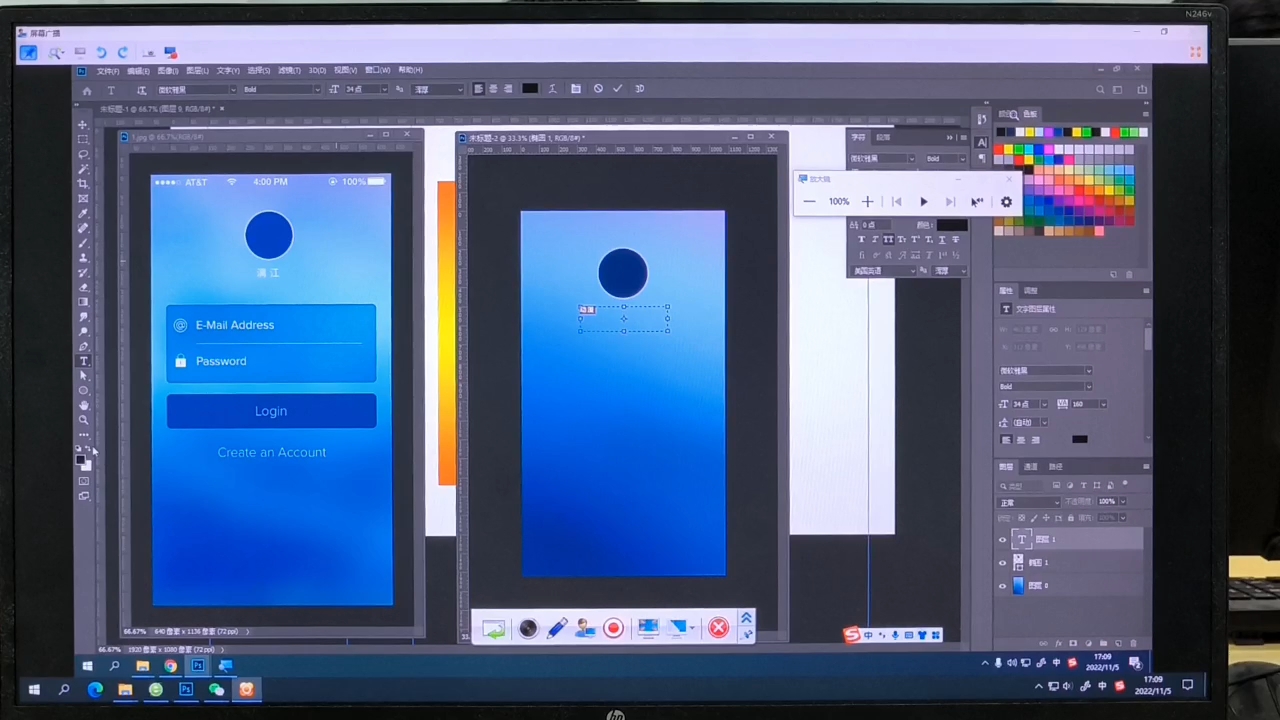Select the Path Selection arrow tool

83,376
